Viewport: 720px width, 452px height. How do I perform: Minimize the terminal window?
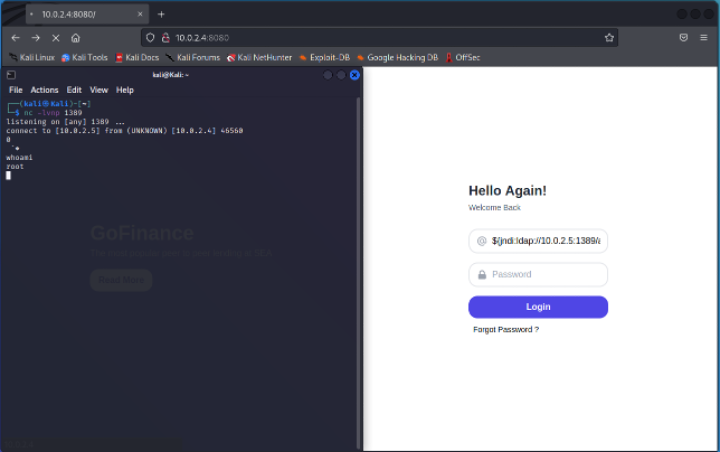[327, 75]
